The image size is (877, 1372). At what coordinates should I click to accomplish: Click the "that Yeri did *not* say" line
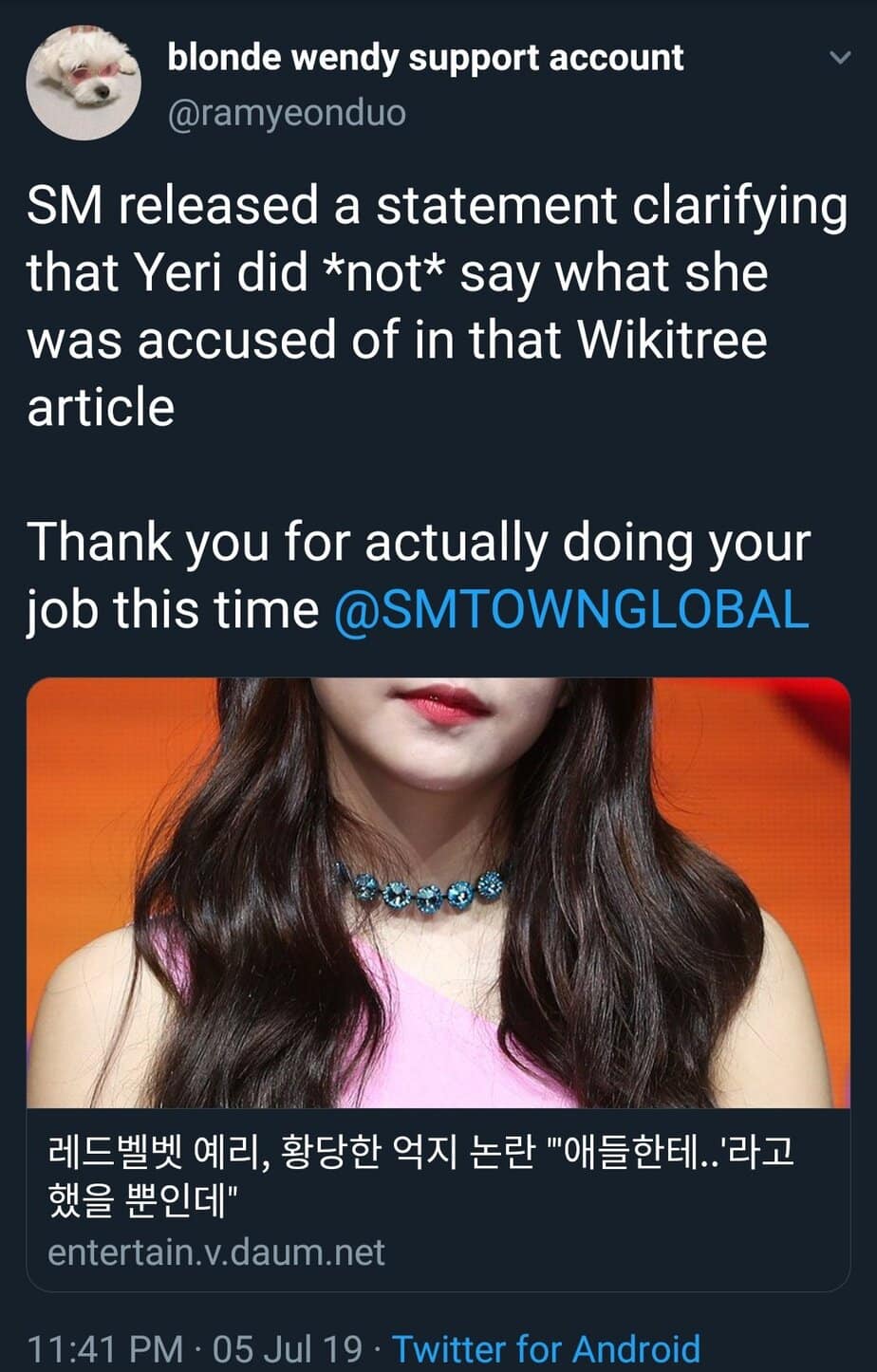pyautogui.click(x=397, y=273)
